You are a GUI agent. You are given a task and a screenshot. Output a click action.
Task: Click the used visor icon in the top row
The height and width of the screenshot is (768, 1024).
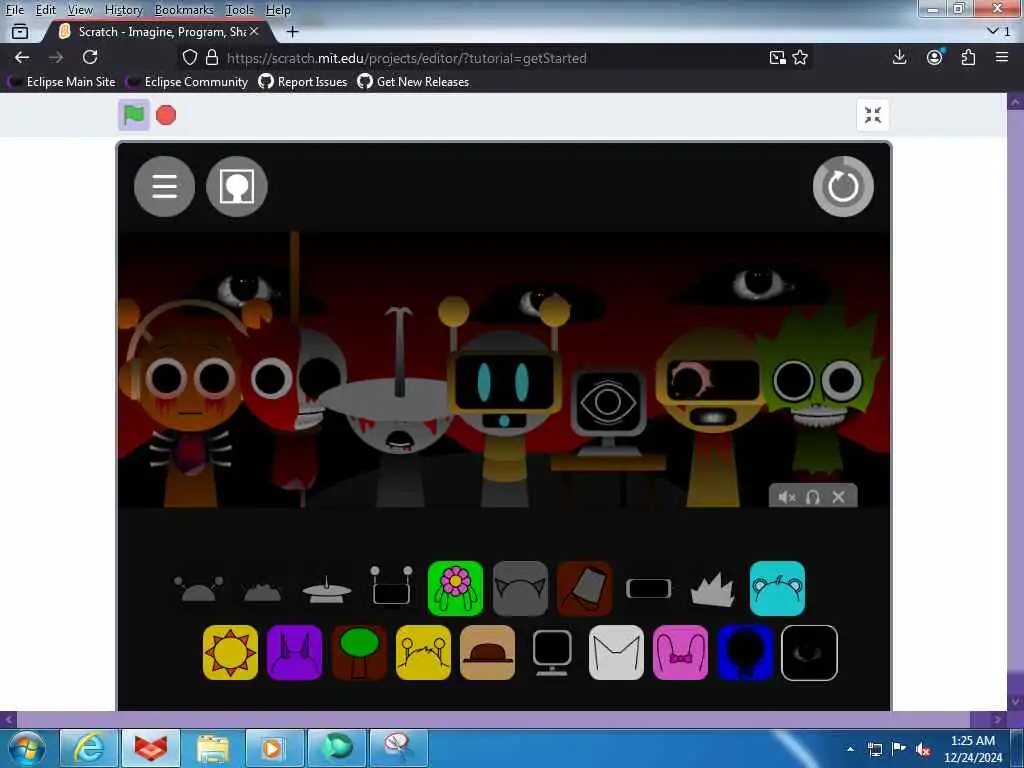[648, 588]
